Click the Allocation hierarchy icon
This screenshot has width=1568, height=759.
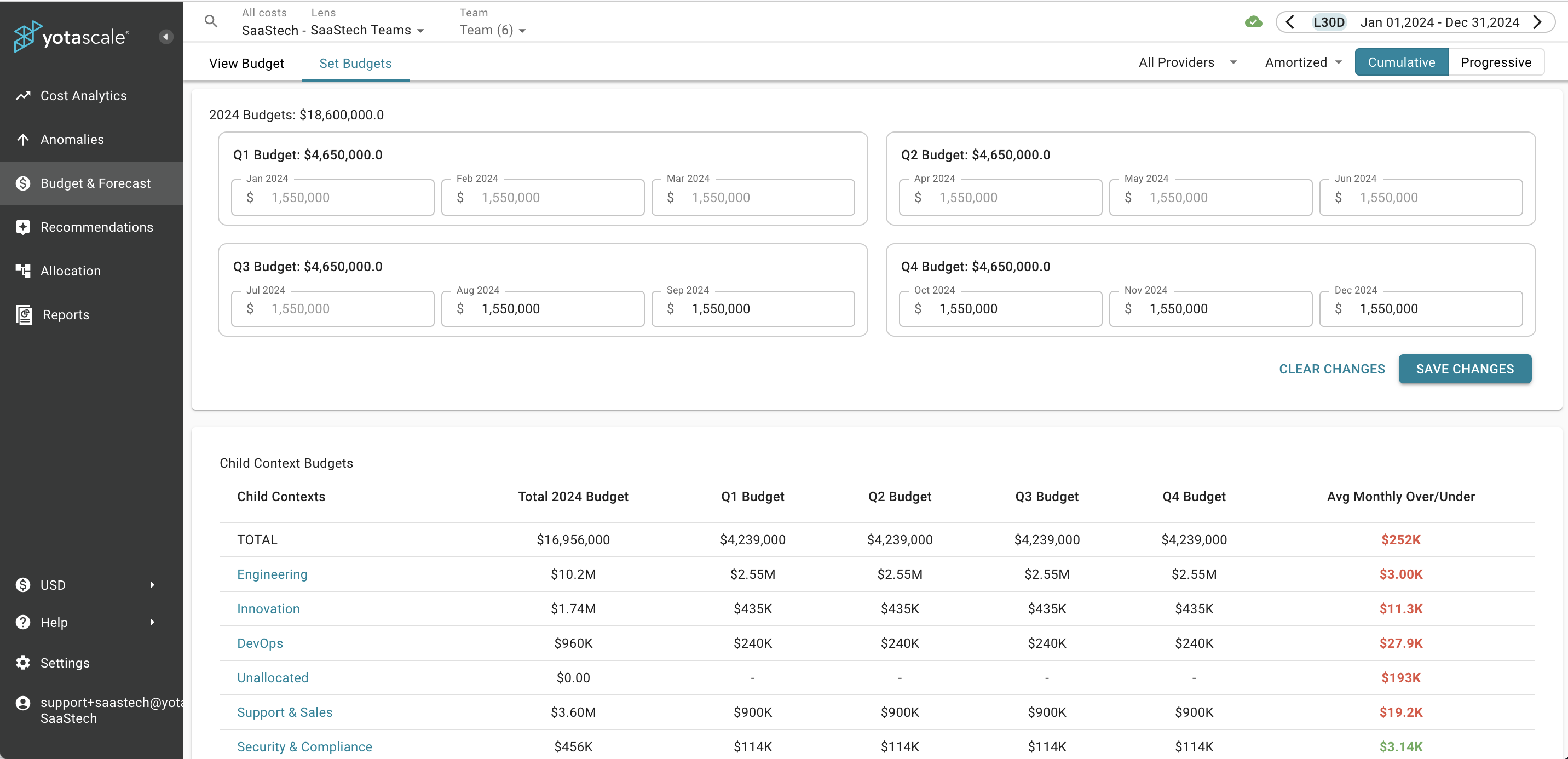[x=23, y=271]
